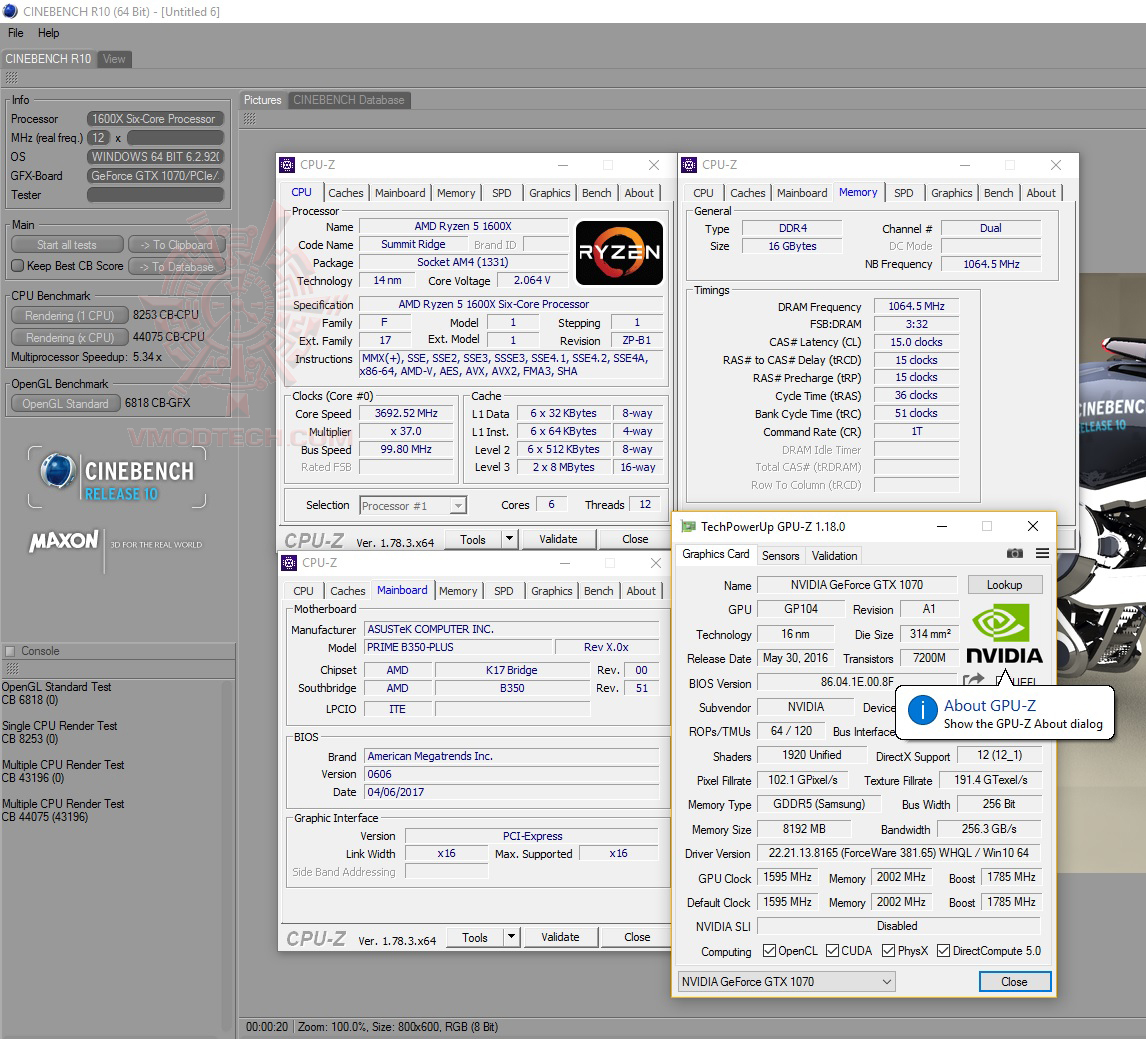
Task: Toggle the CUDA checkbox in GPU-Z
Action: pos(833,950)
